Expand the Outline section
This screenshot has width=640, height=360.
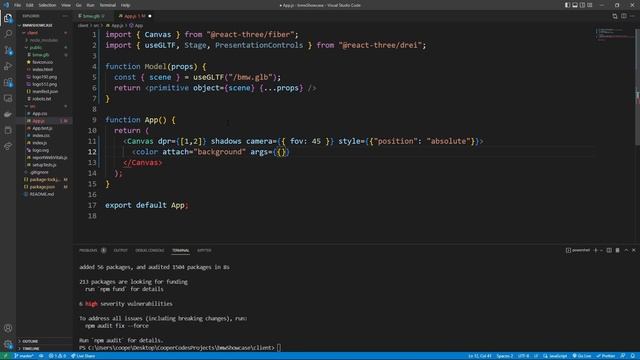pos(44,341)
